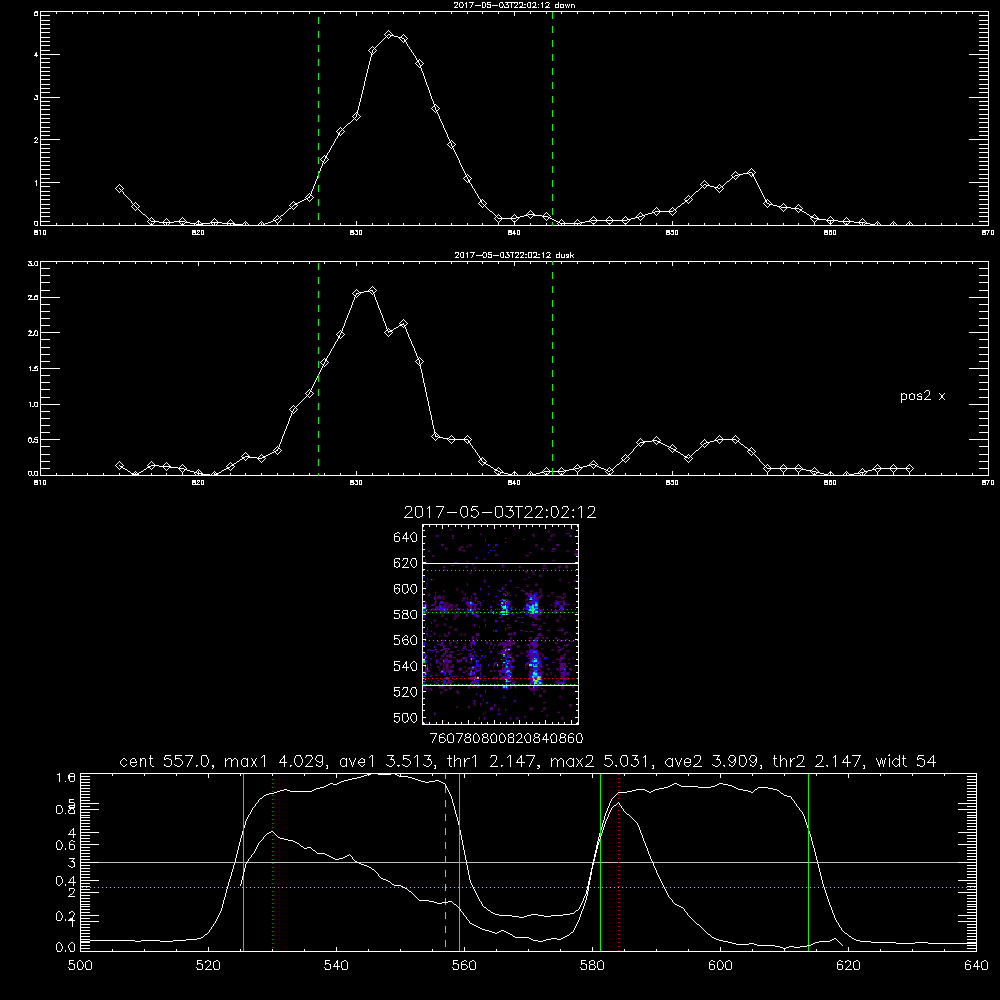This screenshot has width=1000, height=1000.
Task: Click the green vertical line near 581
Action: 600,861
